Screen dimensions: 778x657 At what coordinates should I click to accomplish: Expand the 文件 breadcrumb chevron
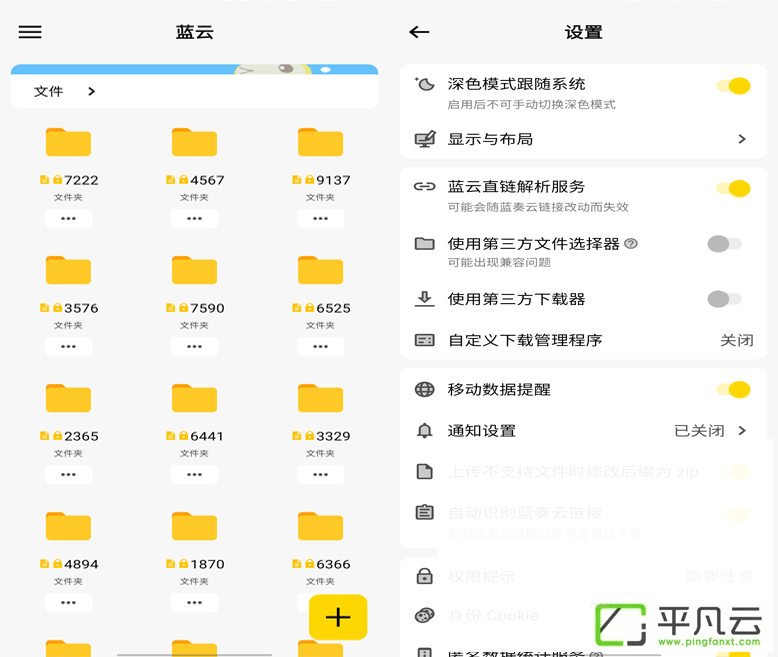pos(91,91)
